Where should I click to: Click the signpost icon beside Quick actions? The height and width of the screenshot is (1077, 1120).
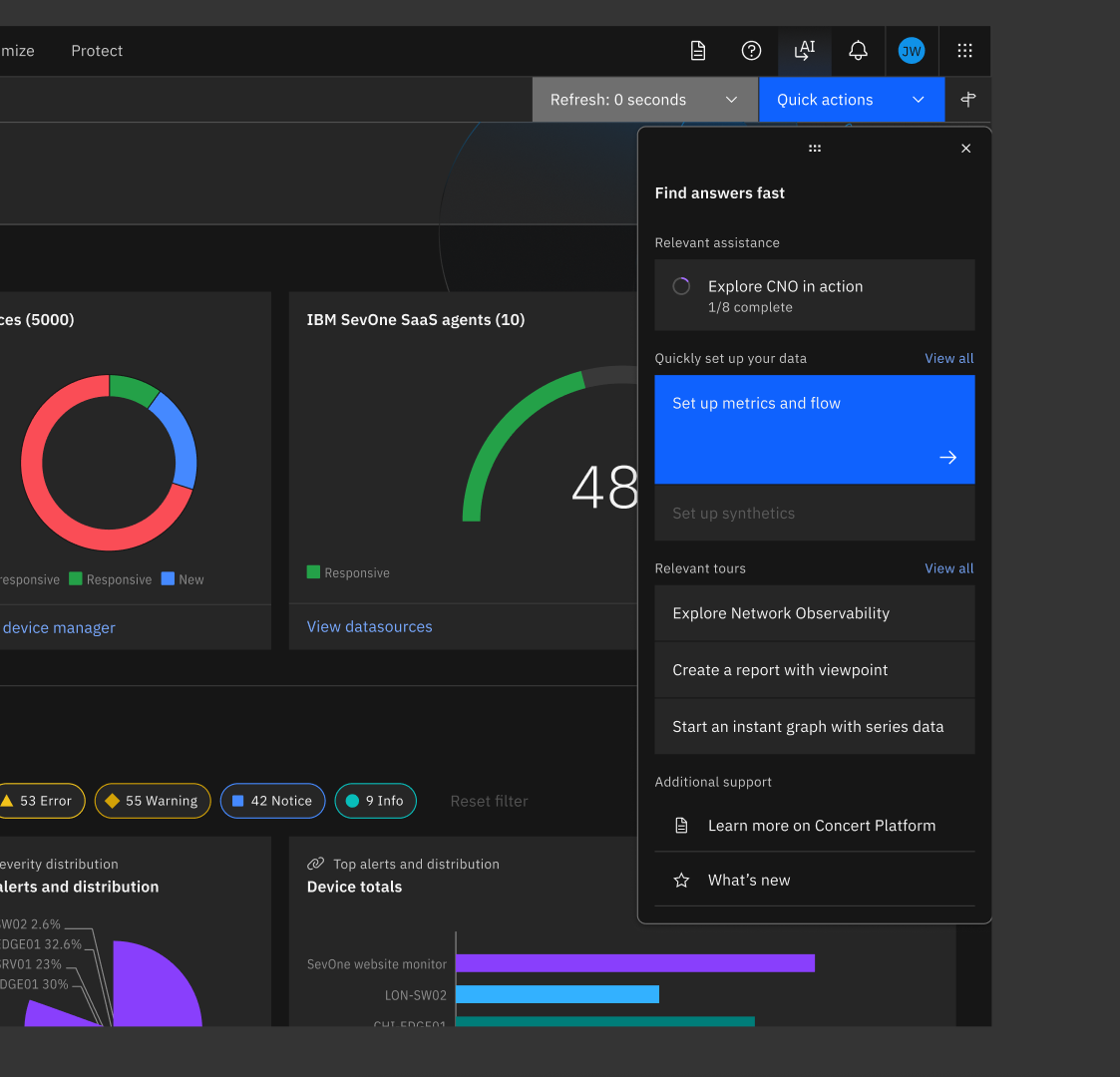pos(967,100)
